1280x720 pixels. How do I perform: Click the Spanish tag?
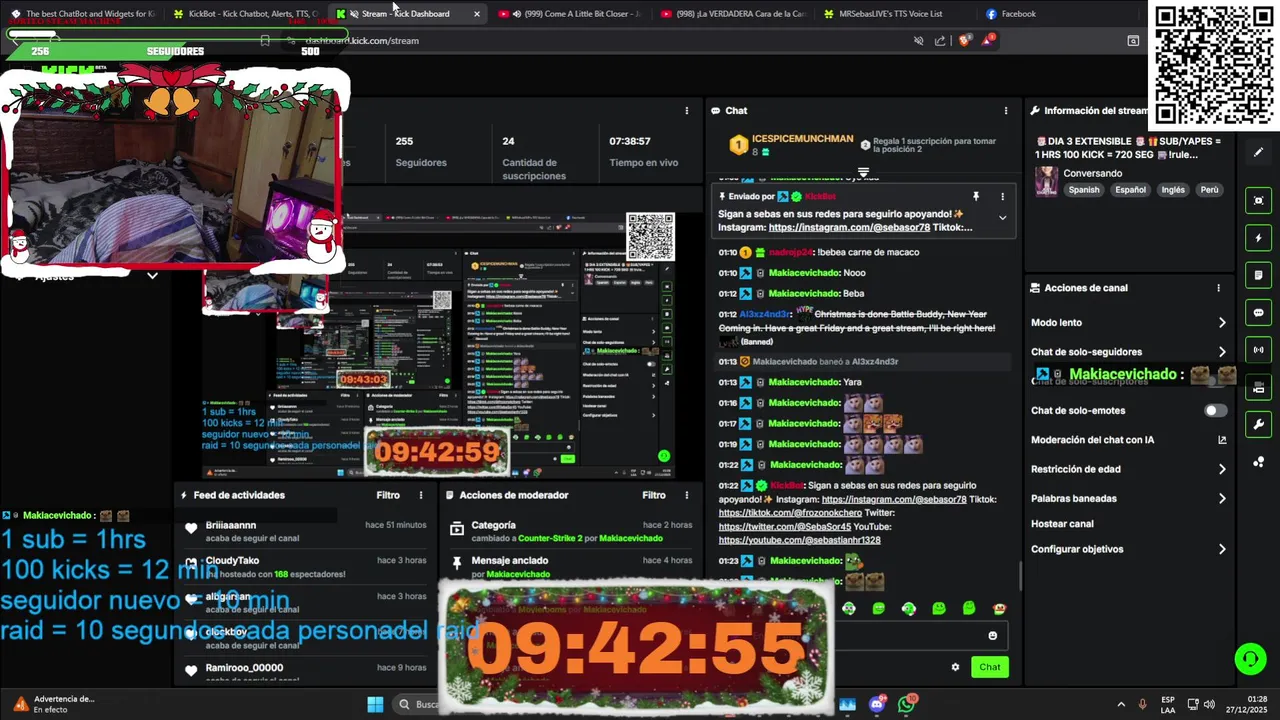1083,190
